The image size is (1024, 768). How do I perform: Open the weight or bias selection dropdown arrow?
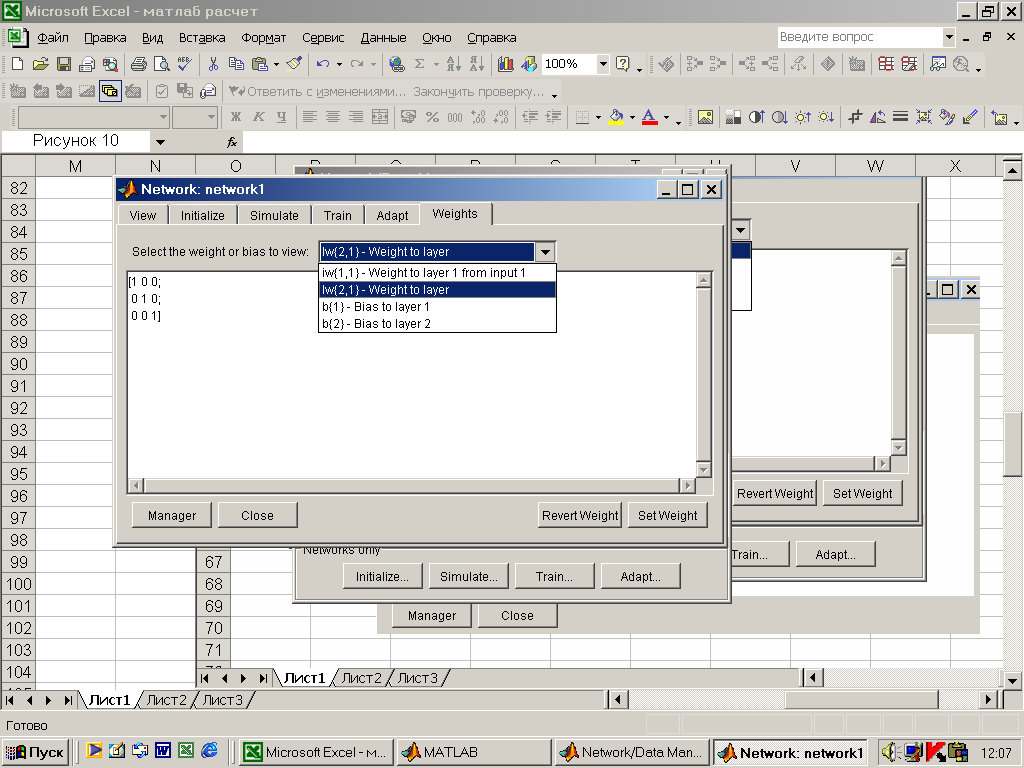pos(545,251)
